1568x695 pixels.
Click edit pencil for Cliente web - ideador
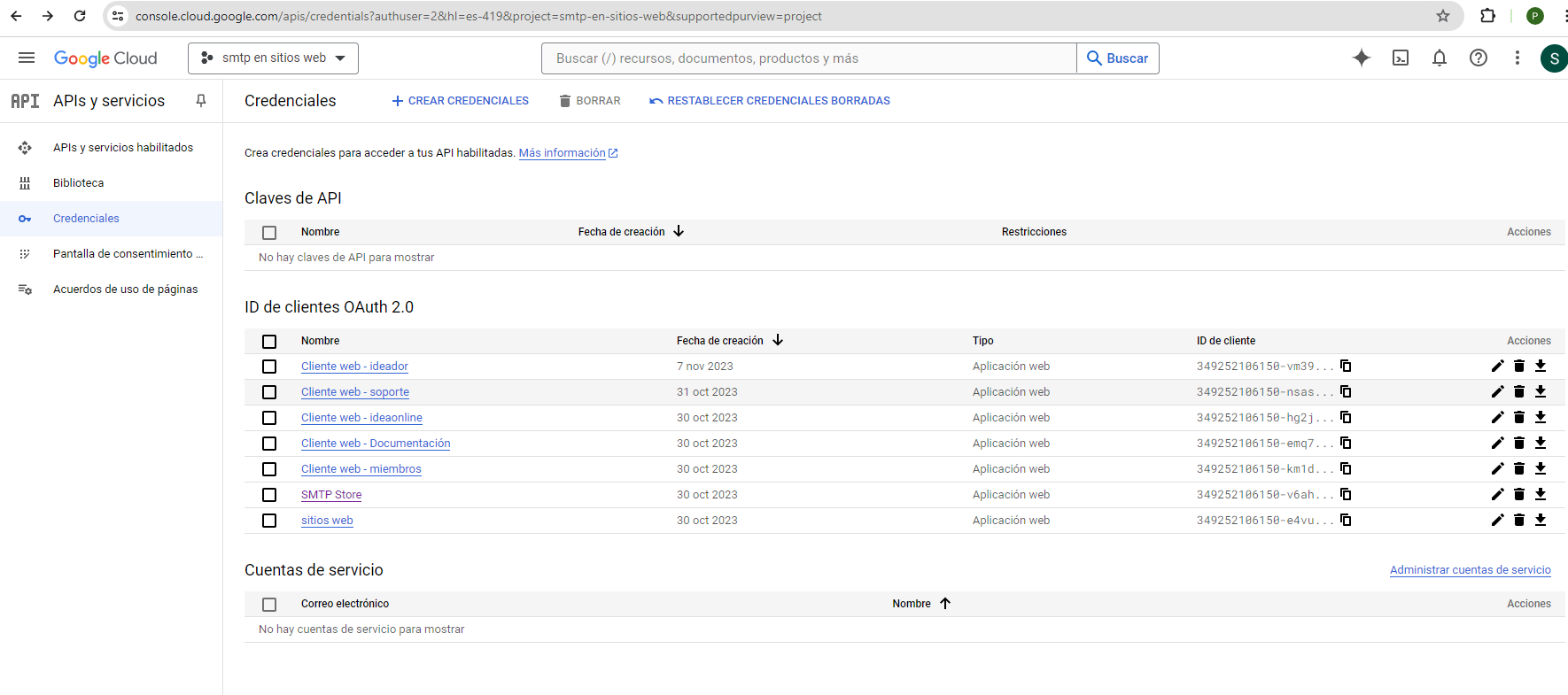pos(1497,367)
